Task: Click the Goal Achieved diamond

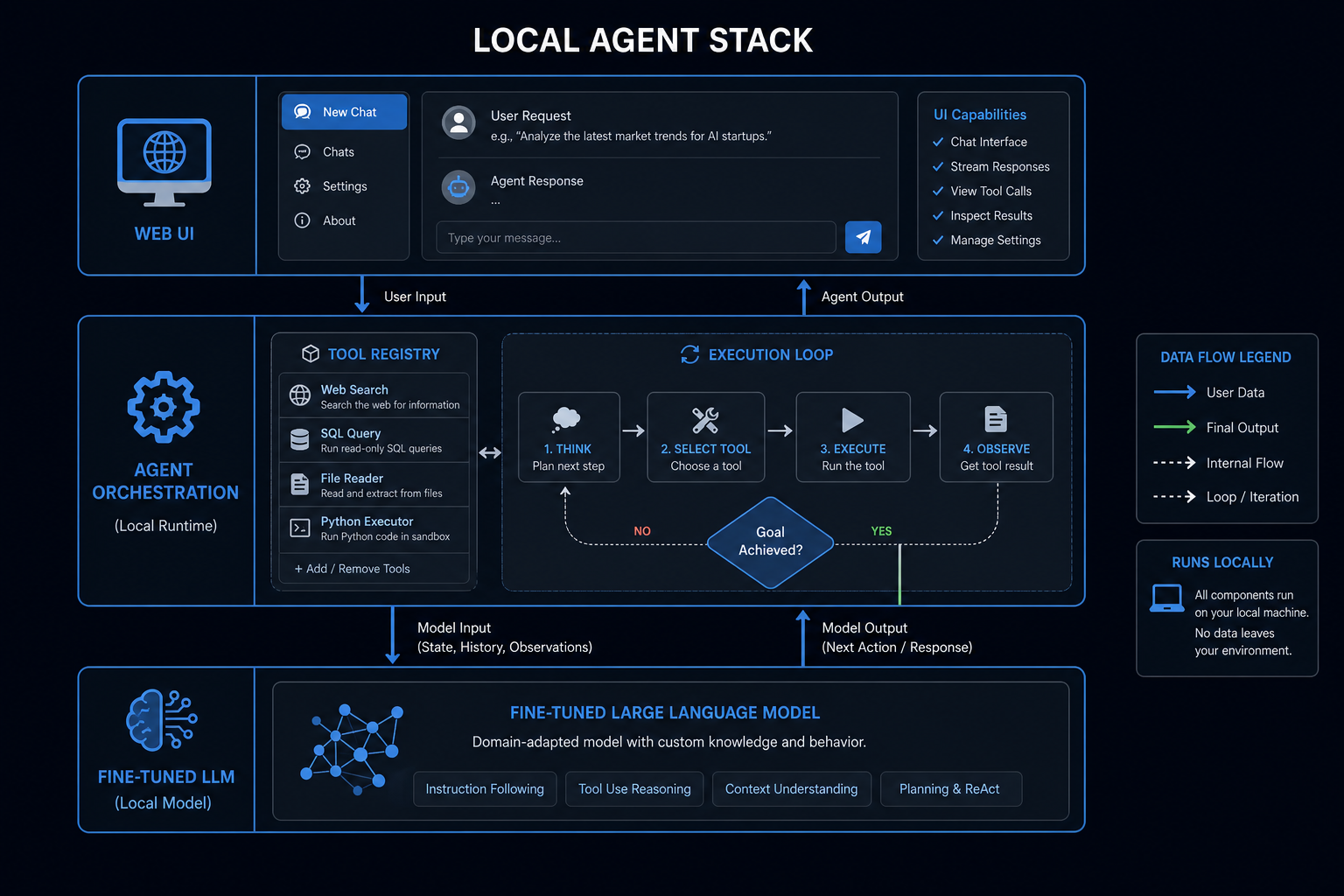Action: click(x=770, y=542)
